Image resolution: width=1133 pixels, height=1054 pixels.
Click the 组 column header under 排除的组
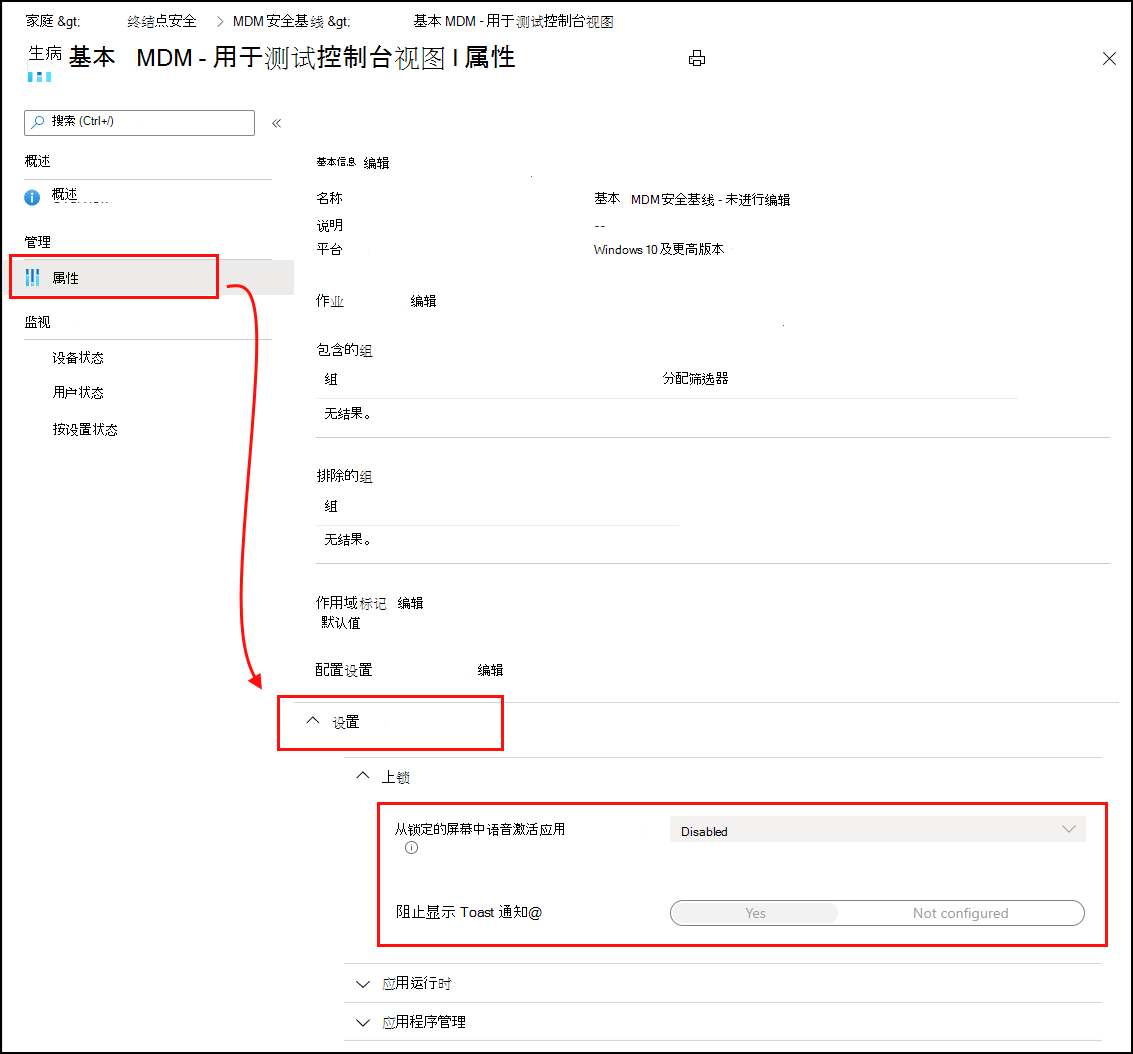click(x=331, y=506)
